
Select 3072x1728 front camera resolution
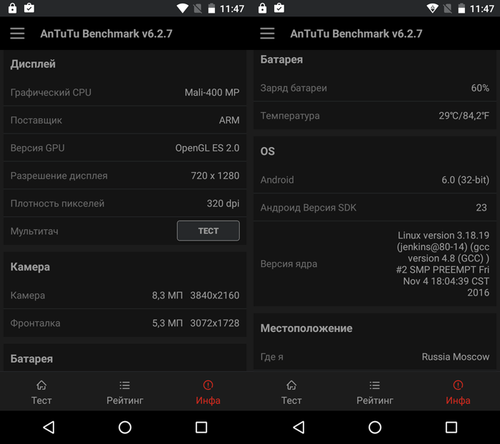coord(215,323)
